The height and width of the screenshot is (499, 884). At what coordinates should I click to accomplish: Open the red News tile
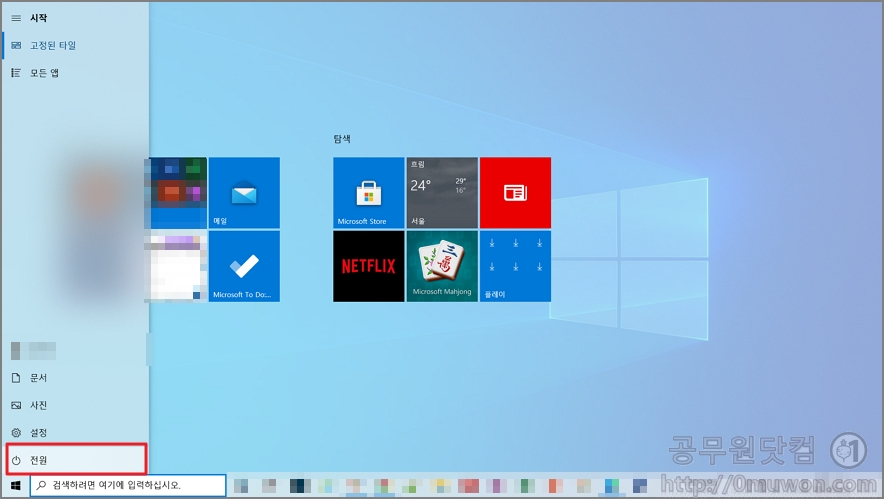515,193
